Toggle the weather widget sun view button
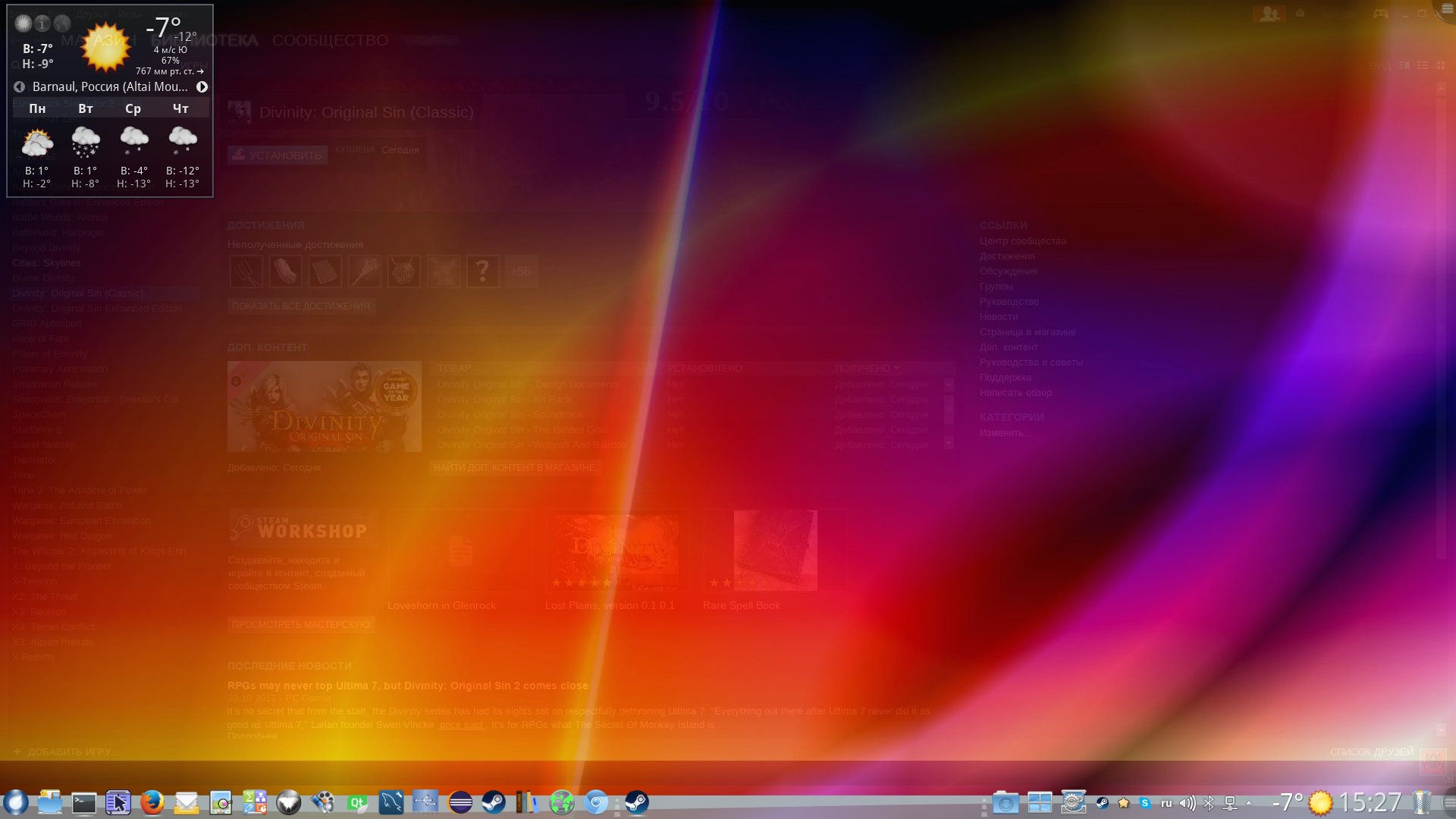 [24, 24]
